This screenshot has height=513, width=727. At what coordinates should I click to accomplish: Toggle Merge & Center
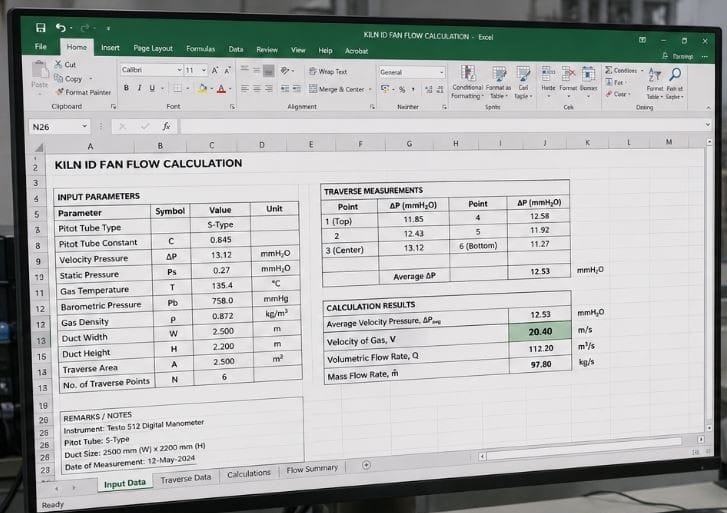point(337,89)
